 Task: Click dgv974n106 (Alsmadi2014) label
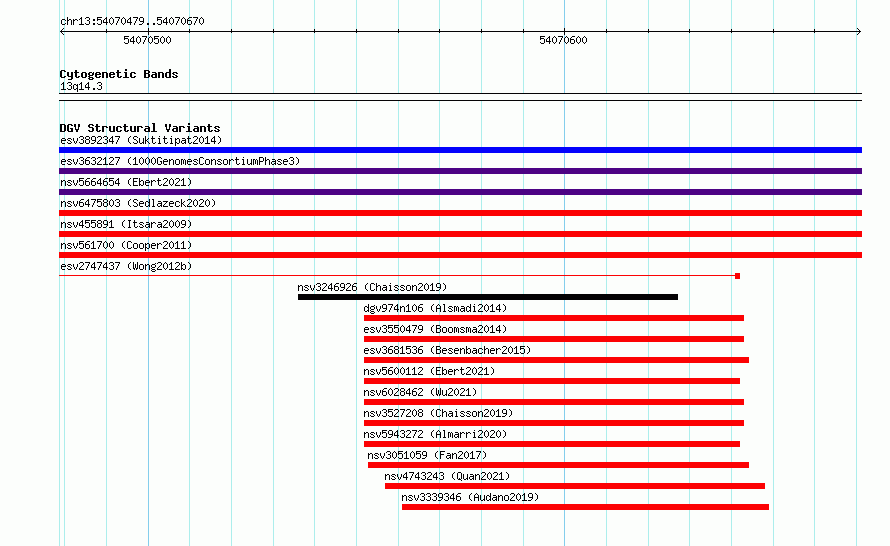pyautogui.click(x=435, y=308)
